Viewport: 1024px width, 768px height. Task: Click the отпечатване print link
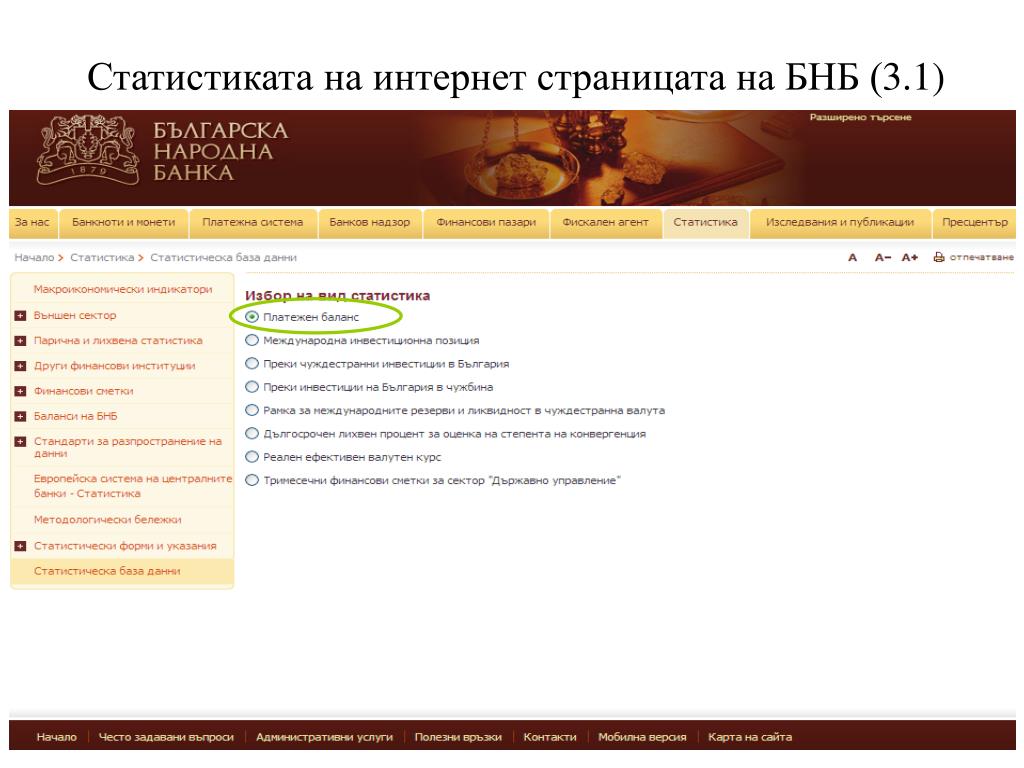tap(981, 257)
